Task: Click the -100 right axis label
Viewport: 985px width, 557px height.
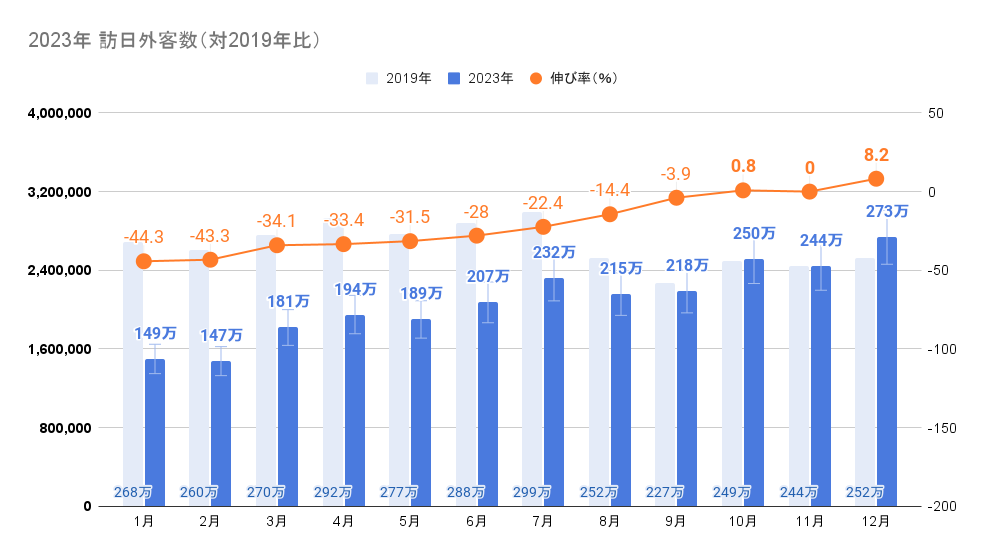Action: click(942, 349)
